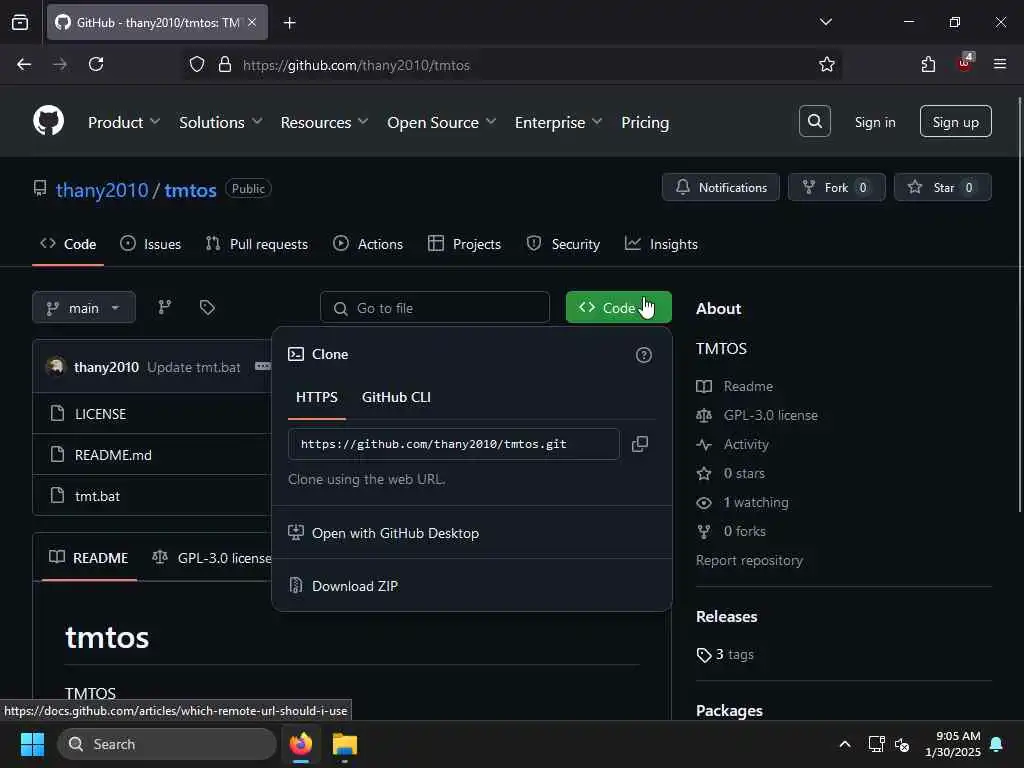Click the Firefox taskbar icon
Viewport: 1024px width, 768px height.
[x=301, y=744]
